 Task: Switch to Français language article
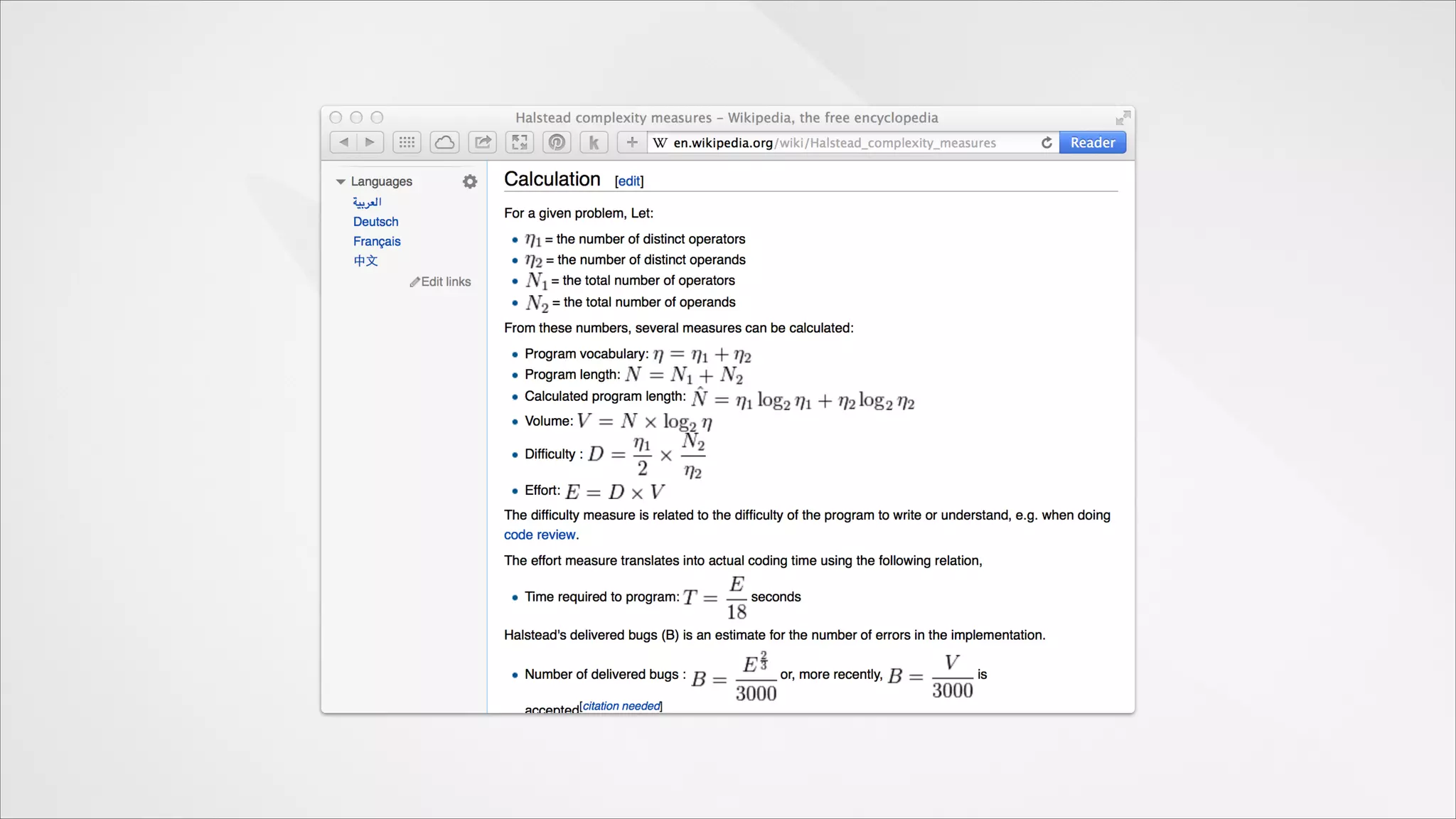click(377, 242)
